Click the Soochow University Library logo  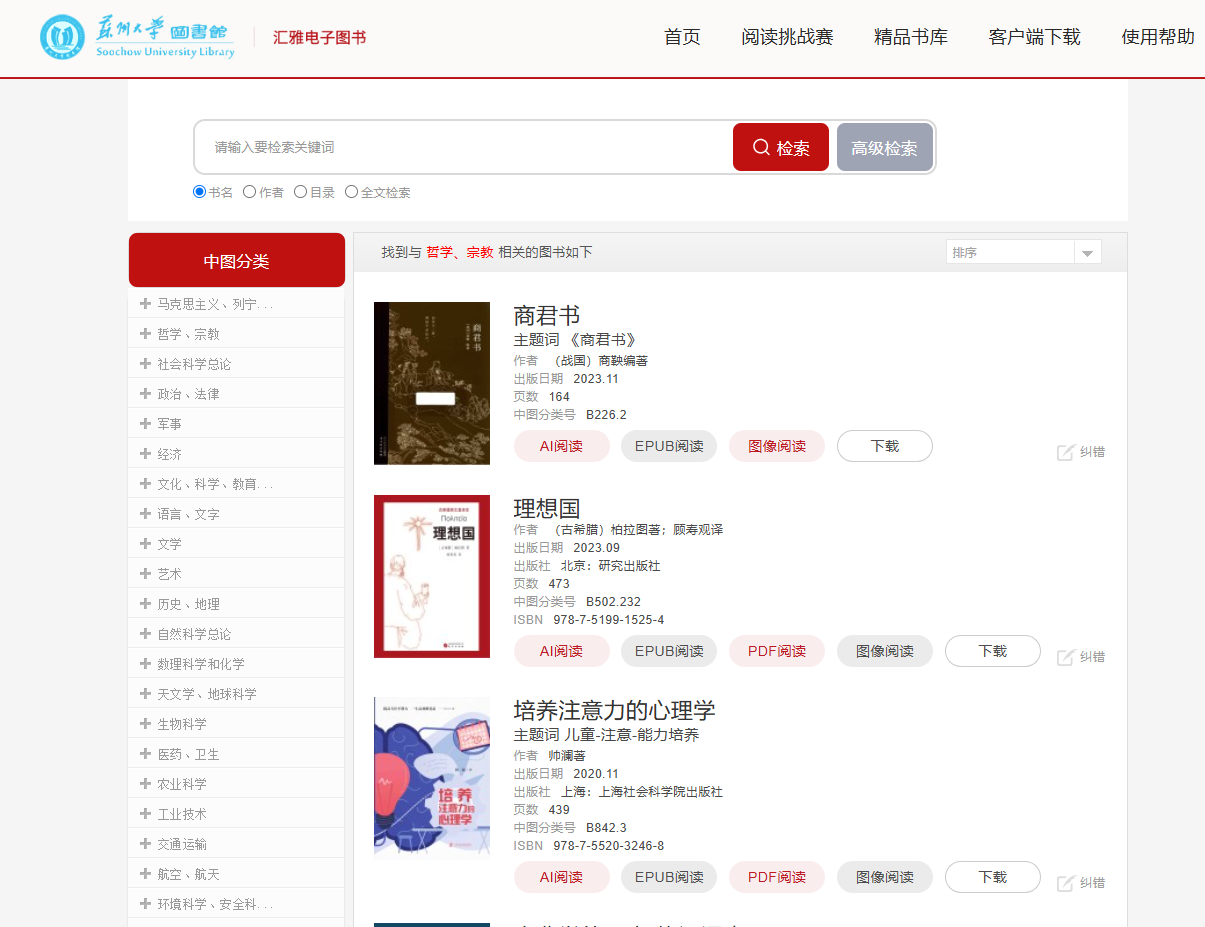[138, 37]
